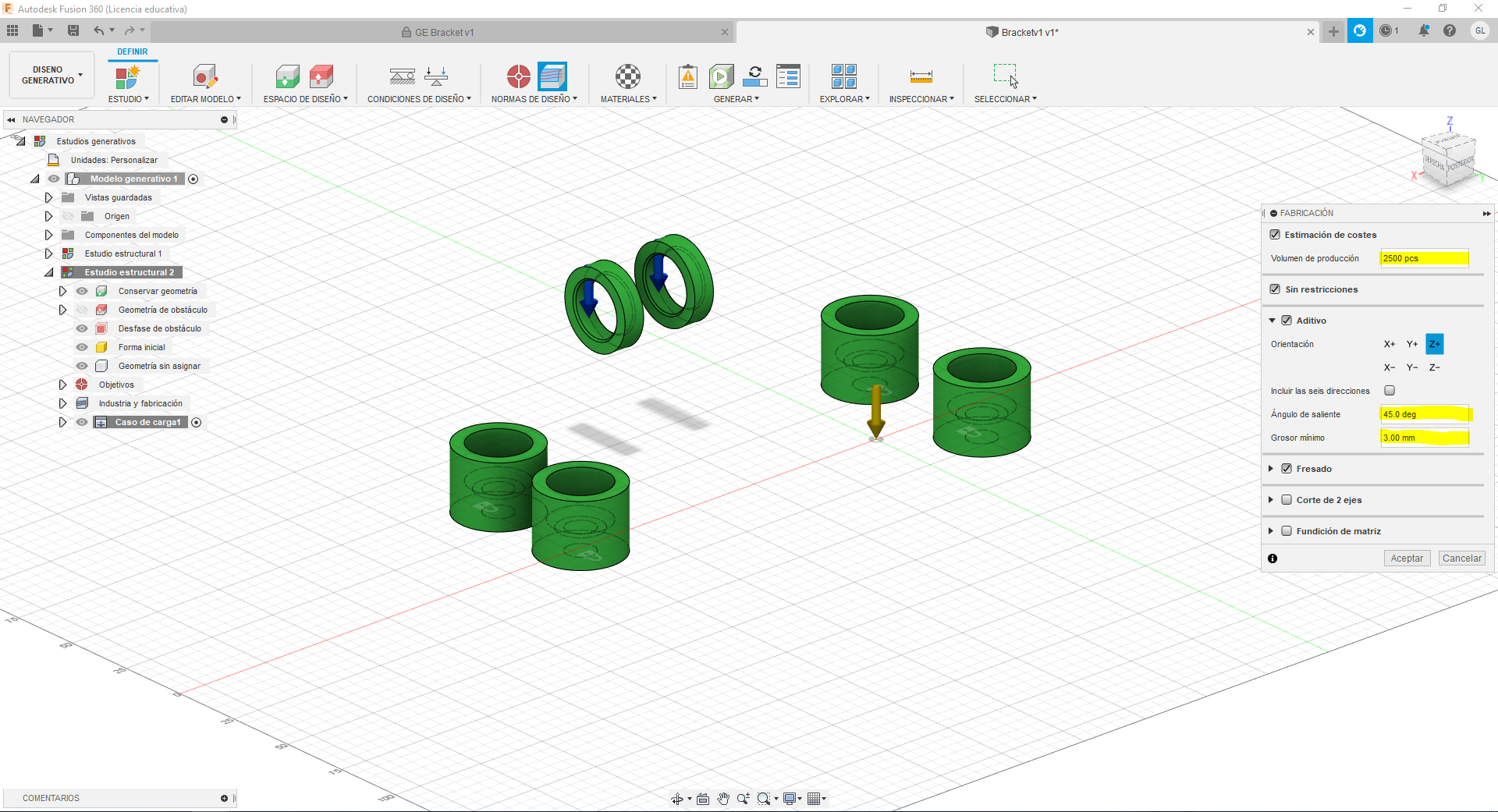1498x812 pixels.
Task: Switch to the GE Bracket v1 tab
Action: (x=444, y=32)
